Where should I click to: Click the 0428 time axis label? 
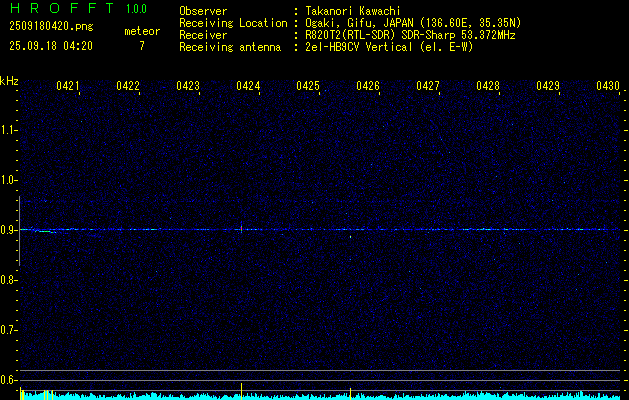point(488,85)
